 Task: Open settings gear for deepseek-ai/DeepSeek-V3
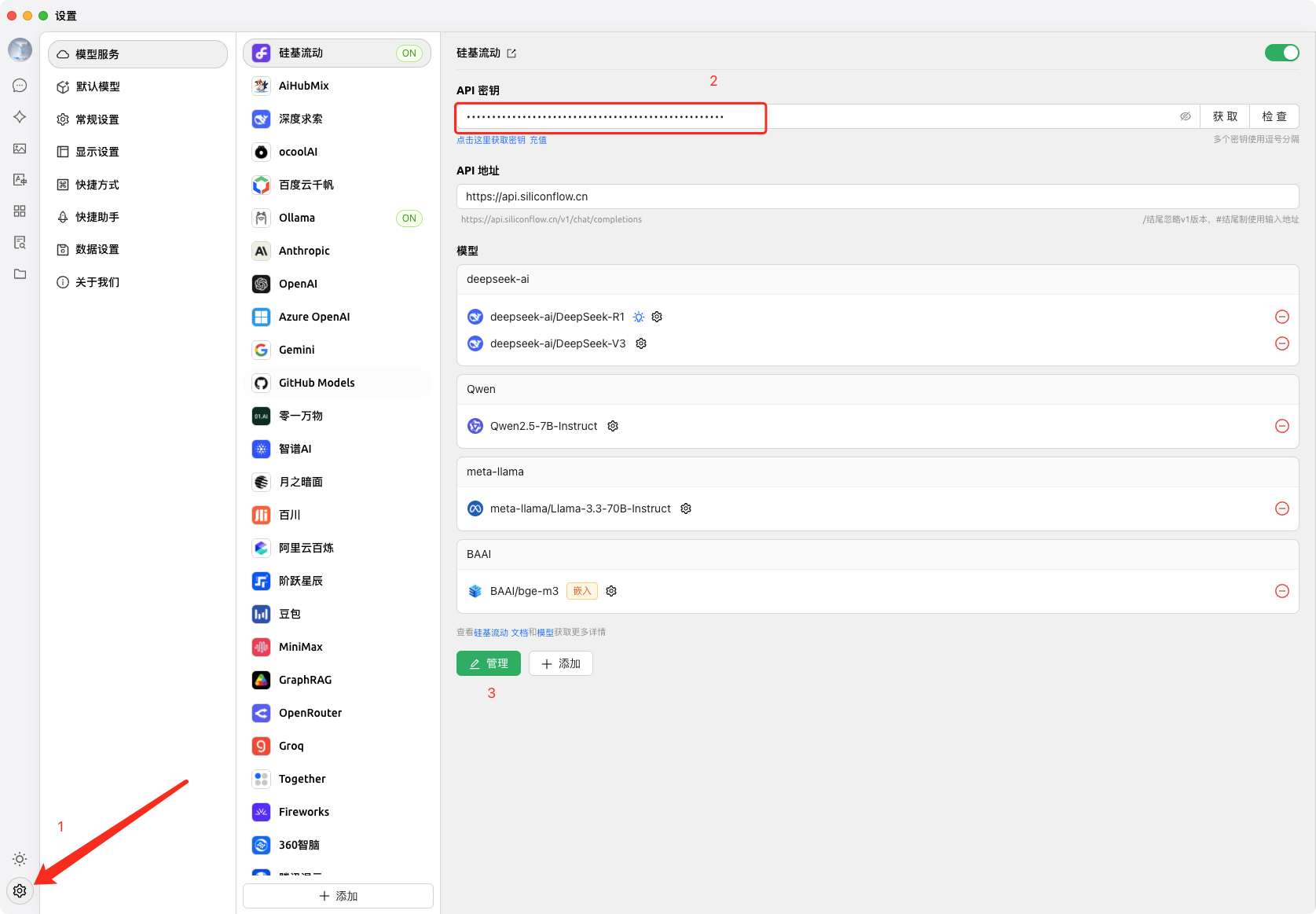click(x=641, y=343)
